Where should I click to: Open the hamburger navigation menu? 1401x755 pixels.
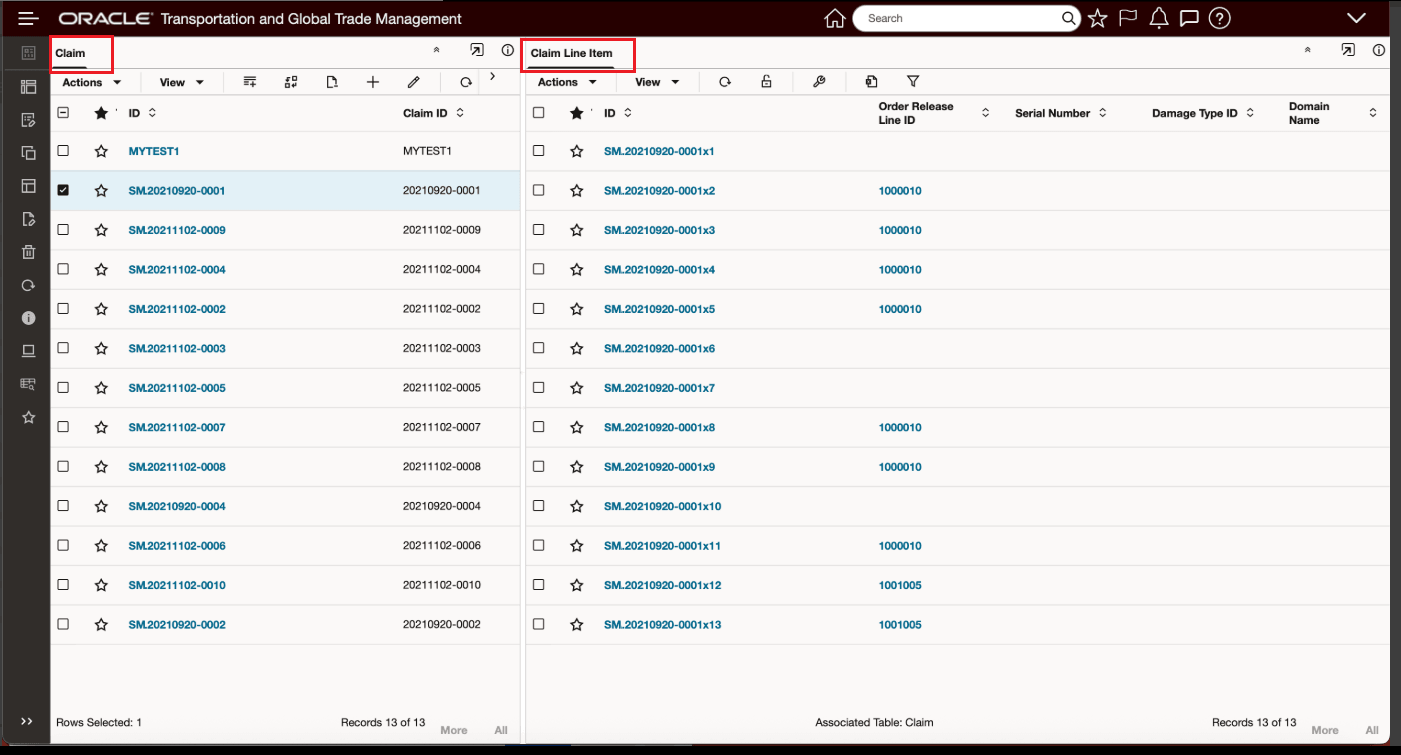click(28, 18)
